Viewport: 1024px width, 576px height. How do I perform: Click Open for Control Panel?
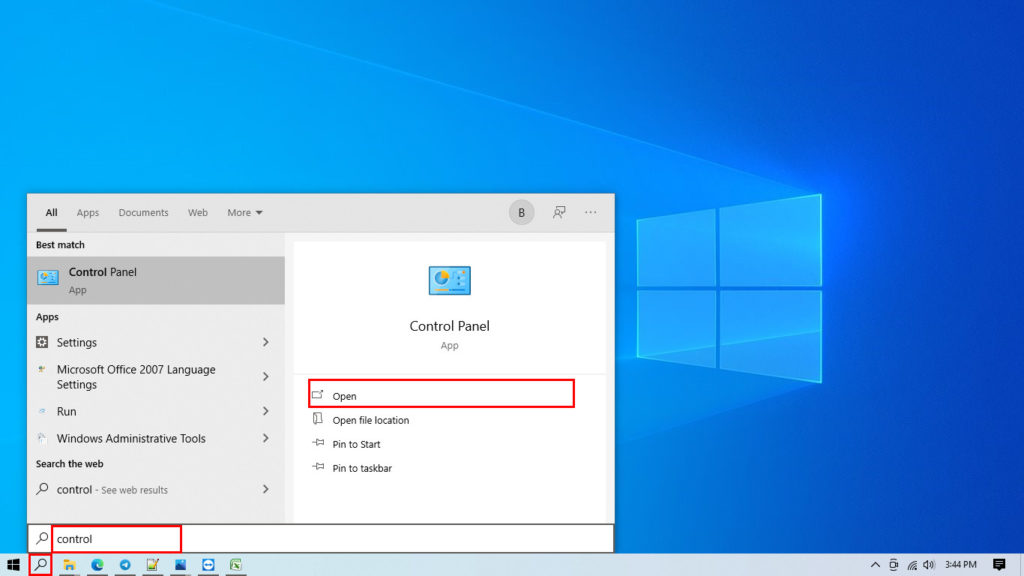pos(441,394)
